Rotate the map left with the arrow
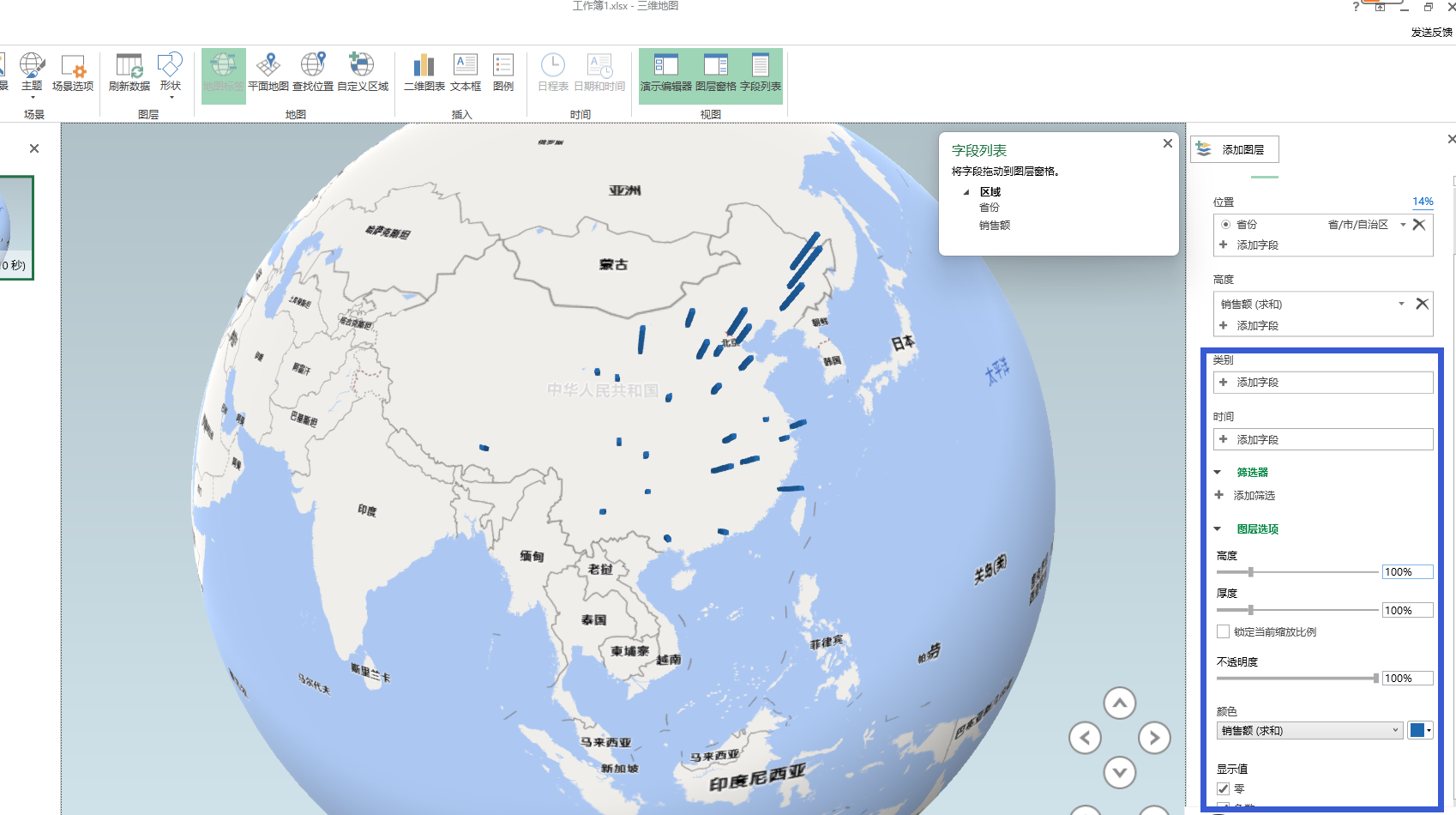The image size is (1456, 815). coord(1085,738)
